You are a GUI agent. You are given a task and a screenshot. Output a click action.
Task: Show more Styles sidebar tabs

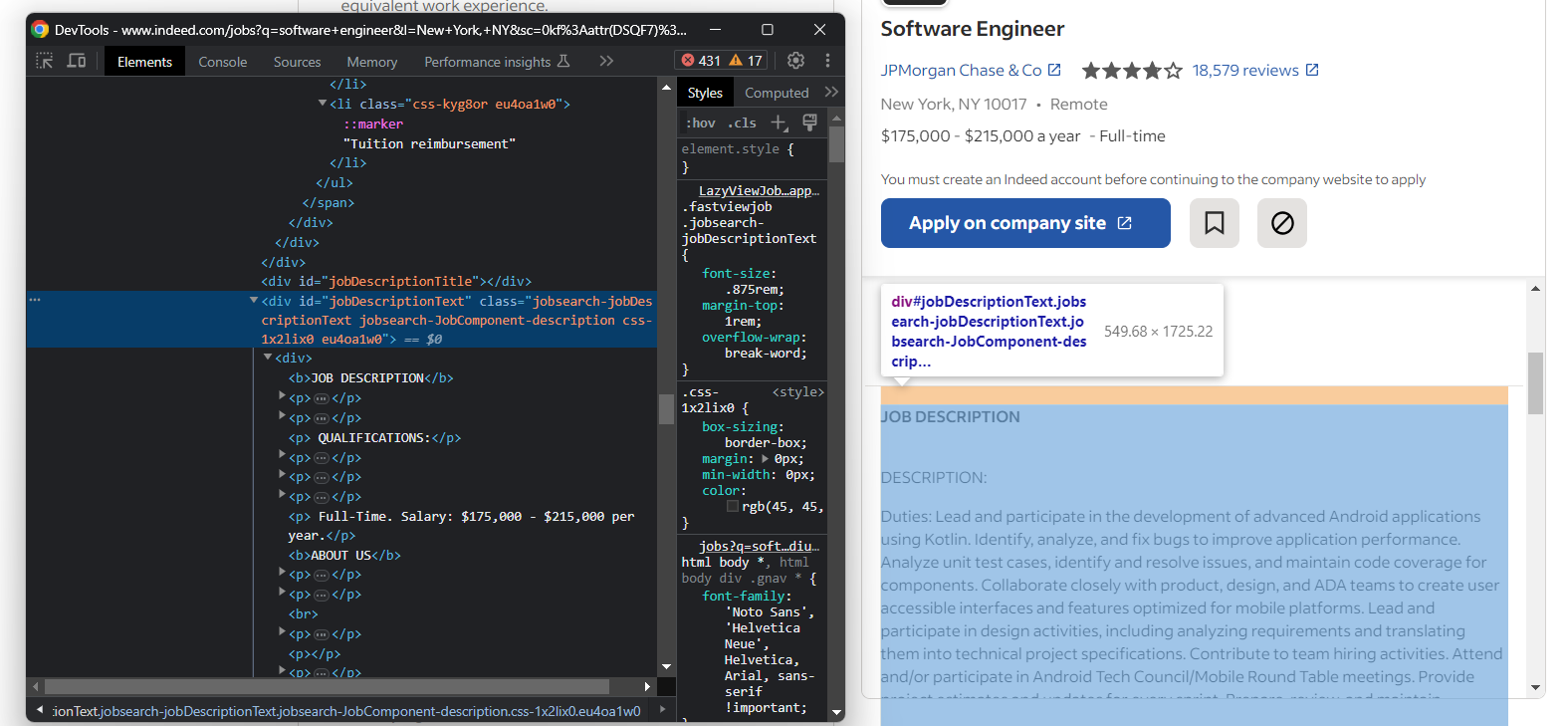(x=831, y=92)
